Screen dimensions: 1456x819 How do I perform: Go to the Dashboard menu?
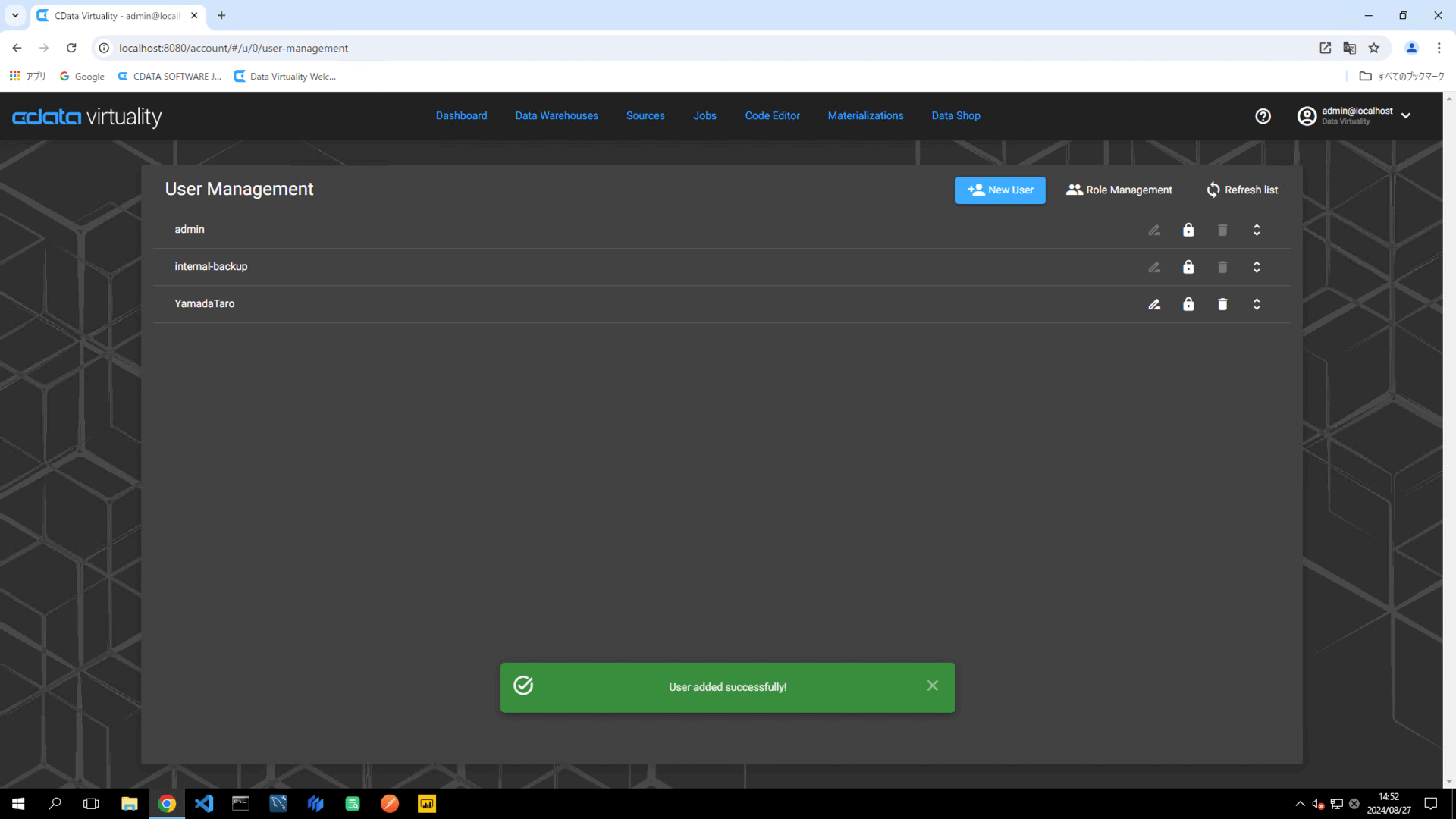(x=461, y=116)
